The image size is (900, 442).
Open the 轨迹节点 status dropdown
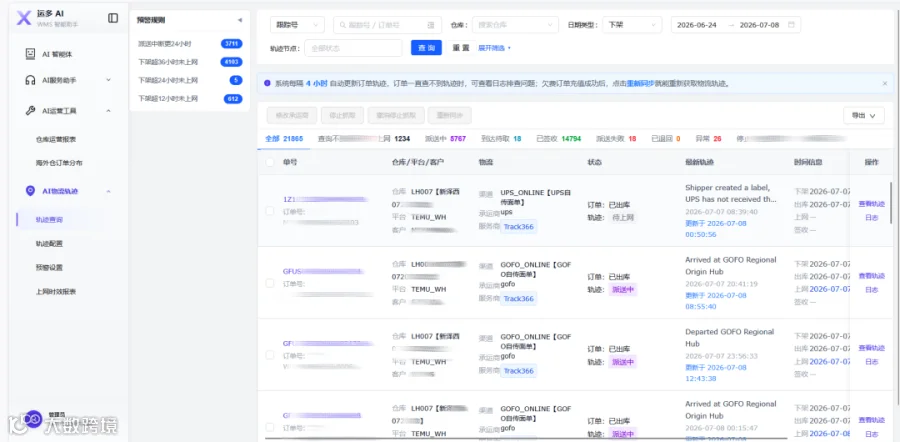[x=353, y=48]
